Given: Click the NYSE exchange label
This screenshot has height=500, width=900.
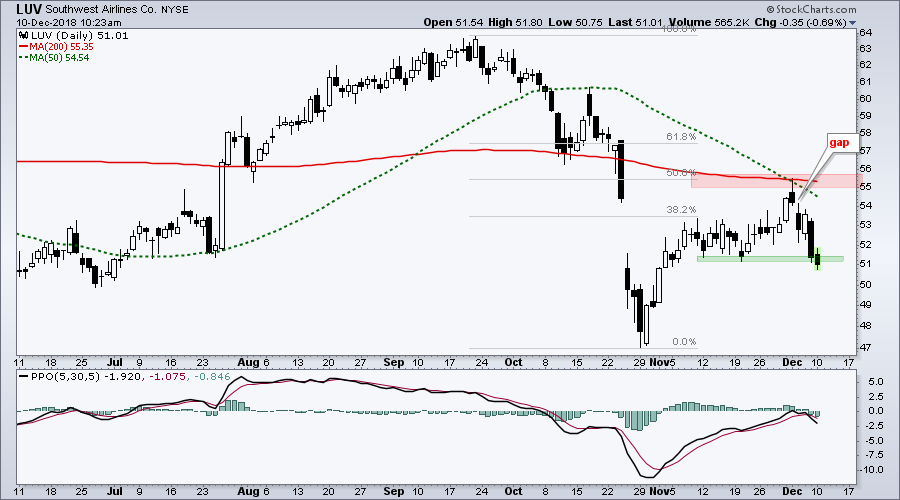Looking at the screenshot, I should point(176,10).
